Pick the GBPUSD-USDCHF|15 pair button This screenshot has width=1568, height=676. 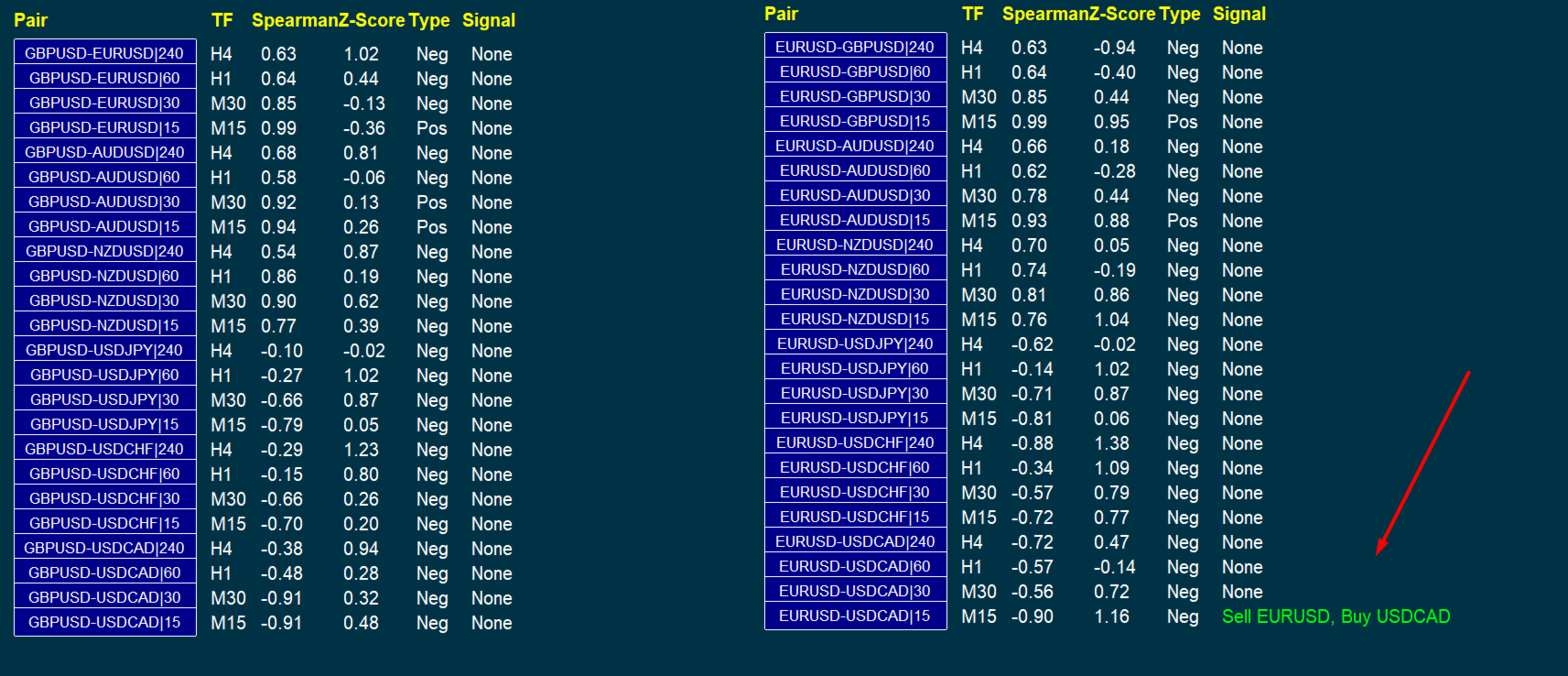(x=104, y=523)
